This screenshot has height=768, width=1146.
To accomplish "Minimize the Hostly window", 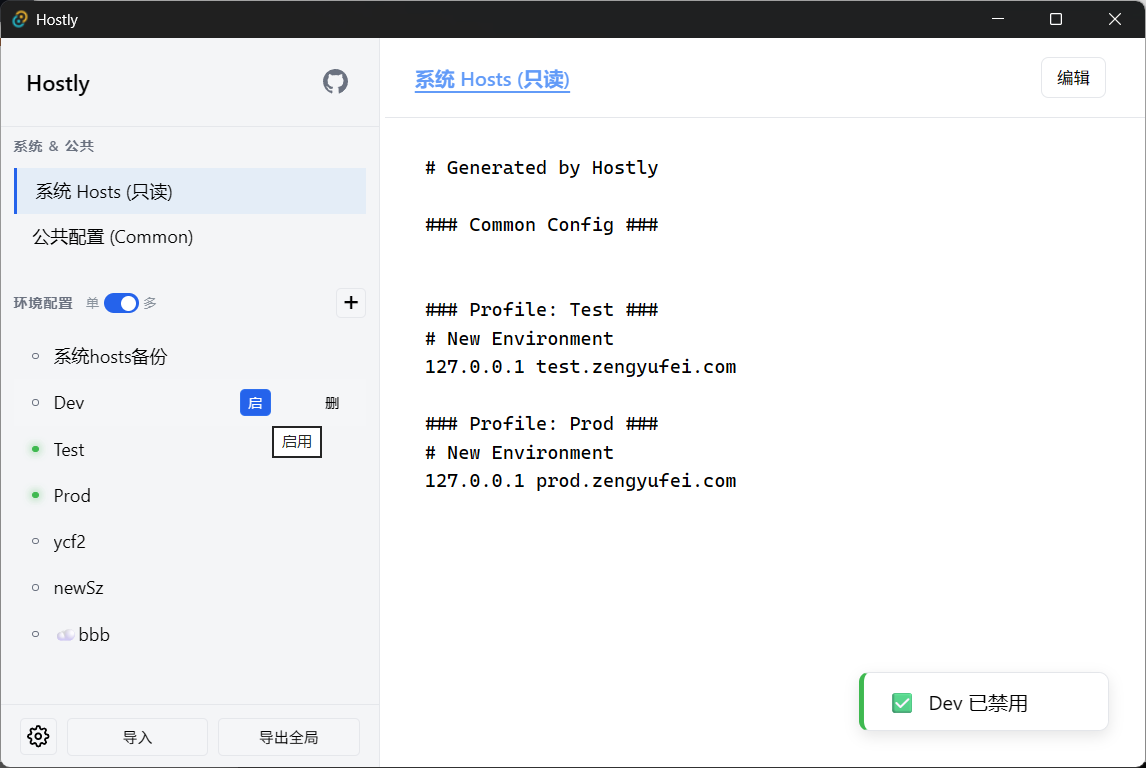I will point(998,19).
